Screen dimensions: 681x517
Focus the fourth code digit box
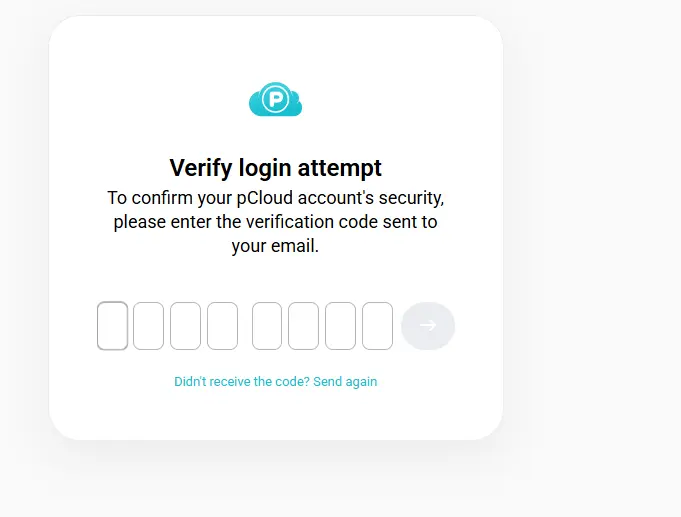click(x=222, y=326)
